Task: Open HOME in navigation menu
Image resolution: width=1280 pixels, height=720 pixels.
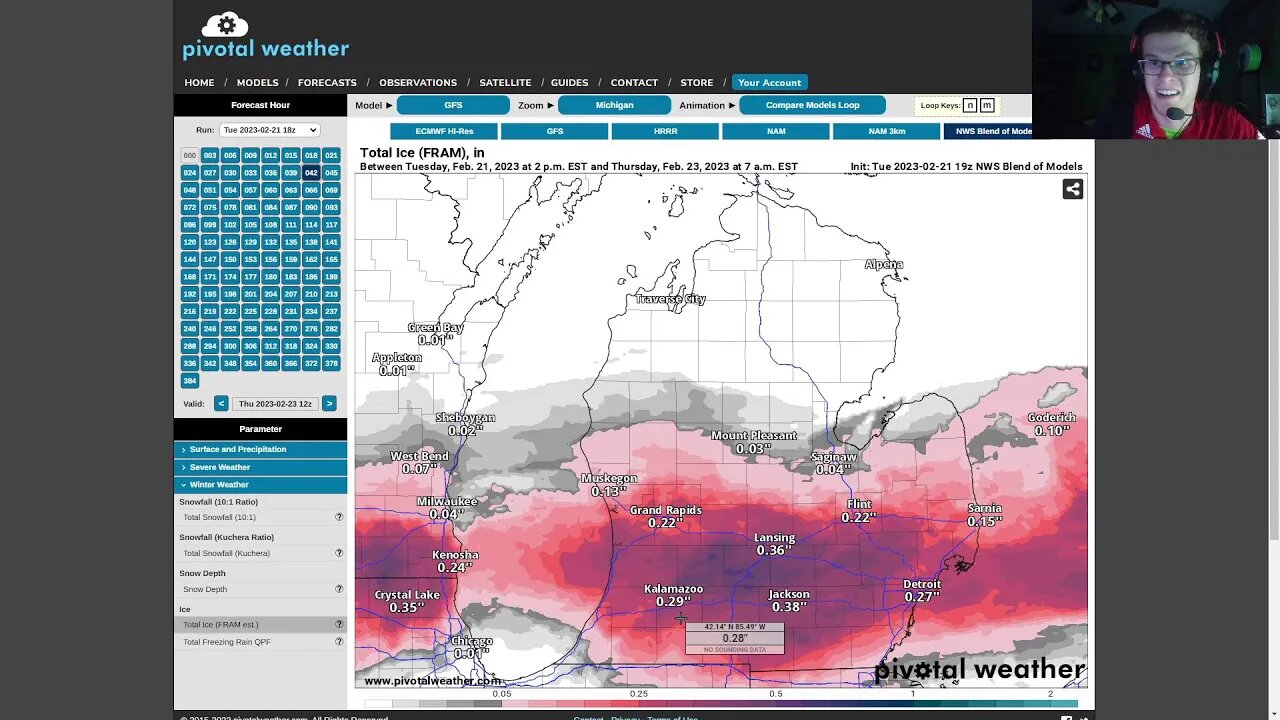Action: [199, 83]
